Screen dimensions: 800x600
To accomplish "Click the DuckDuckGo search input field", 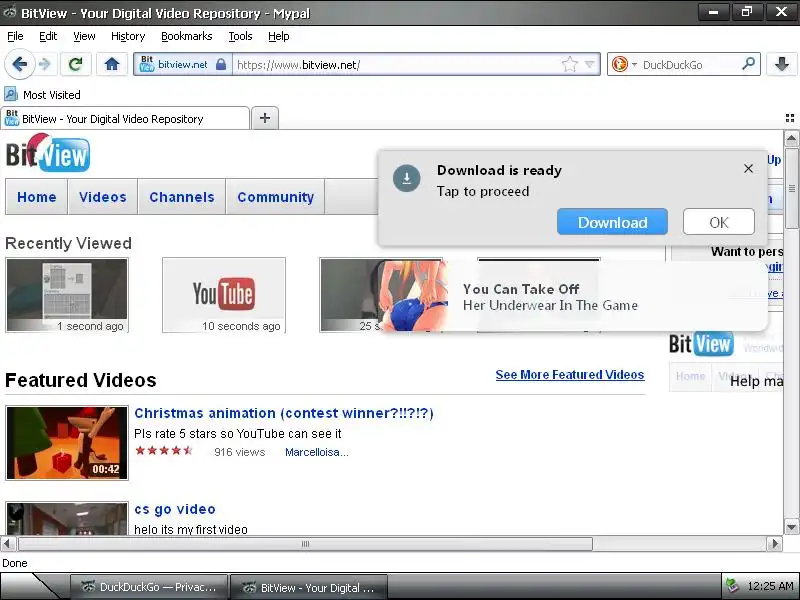I will pyautogui.click(x=689, y=64).
